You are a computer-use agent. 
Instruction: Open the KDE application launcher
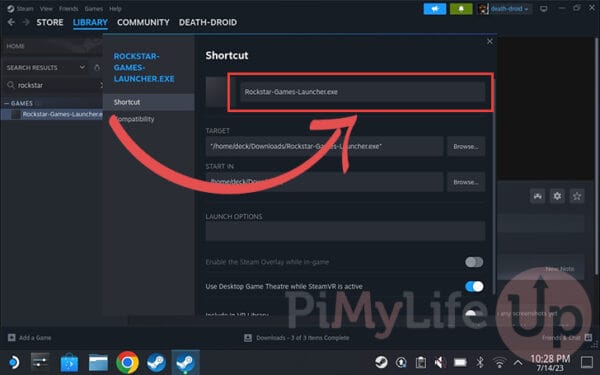pyautogui.click(x=14, y=362)
